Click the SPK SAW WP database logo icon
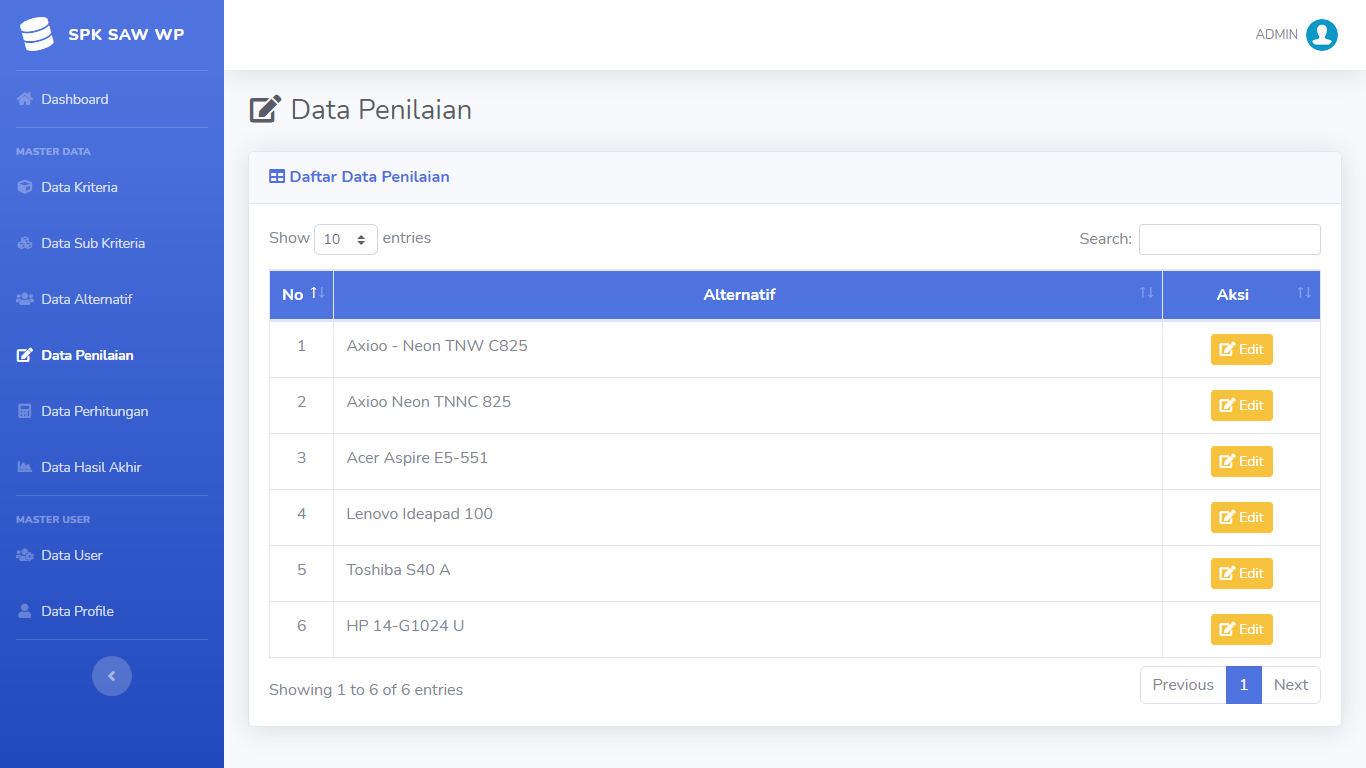This screenshot has height=768, width=1366. click(x=37, y=34)
